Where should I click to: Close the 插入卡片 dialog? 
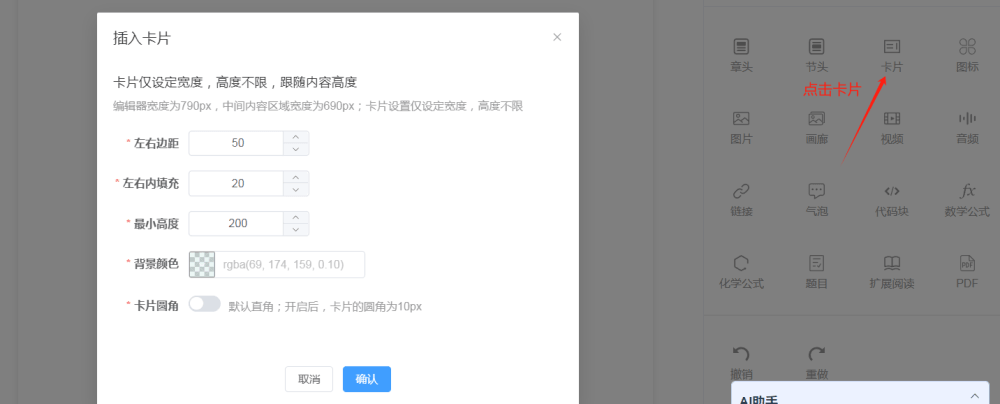pos(557,37)
